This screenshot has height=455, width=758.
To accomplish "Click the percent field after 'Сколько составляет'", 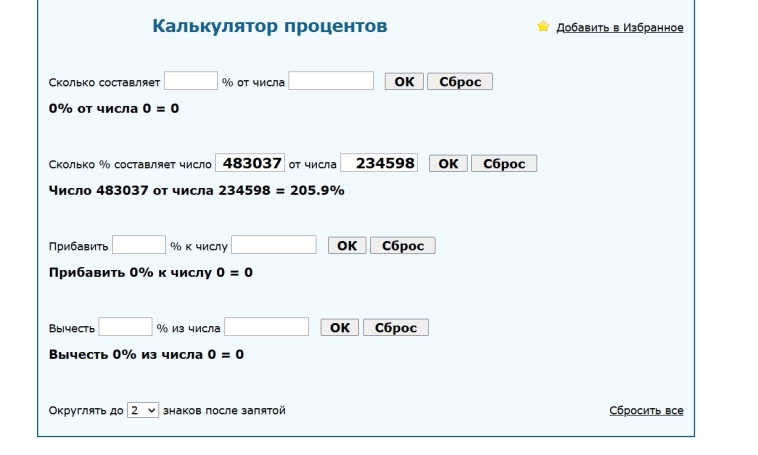I will 191,82.
